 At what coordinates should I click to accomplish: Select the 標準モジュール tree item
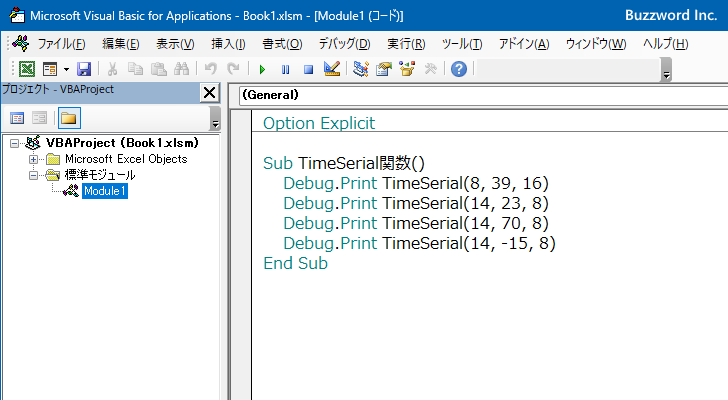[100, 175]
